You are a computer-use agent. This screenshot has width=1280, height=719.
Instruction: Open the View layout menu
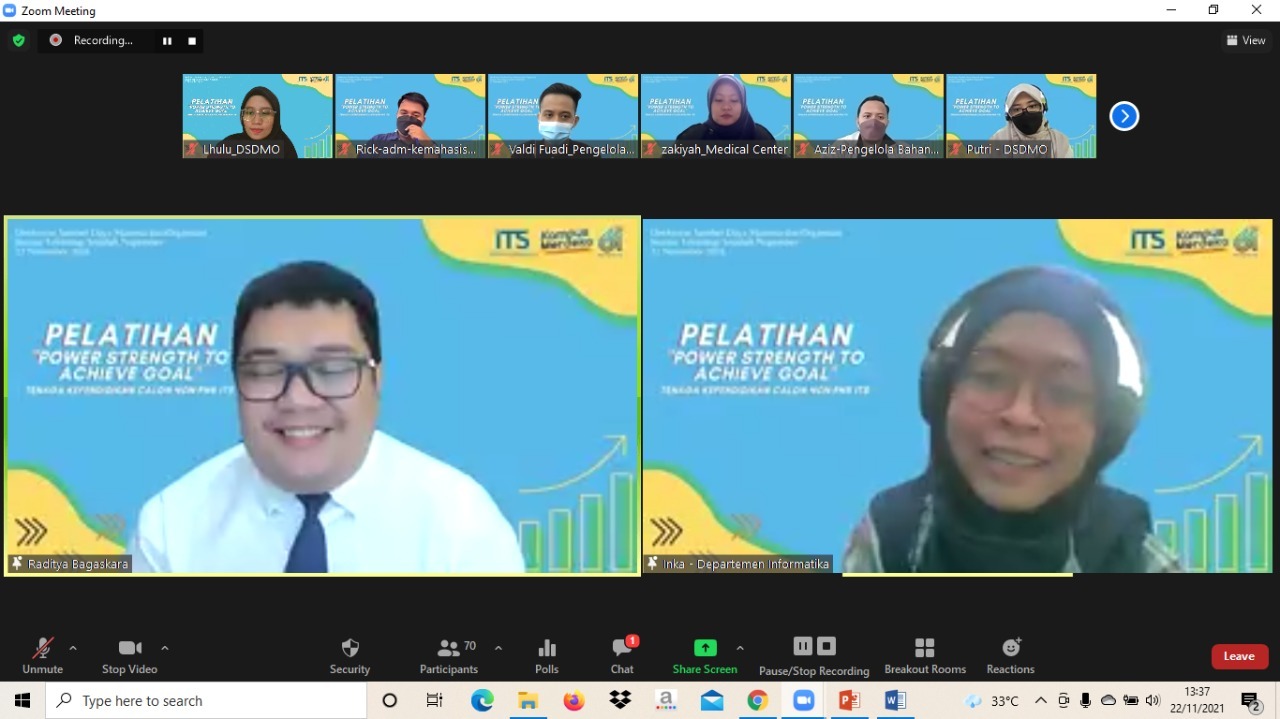click(x=1246, y=40)
